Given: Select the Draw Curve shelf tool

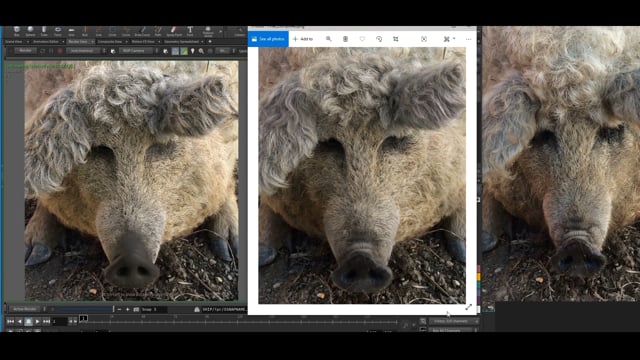Looking at the screenshot, I should [x=142, y=31].
